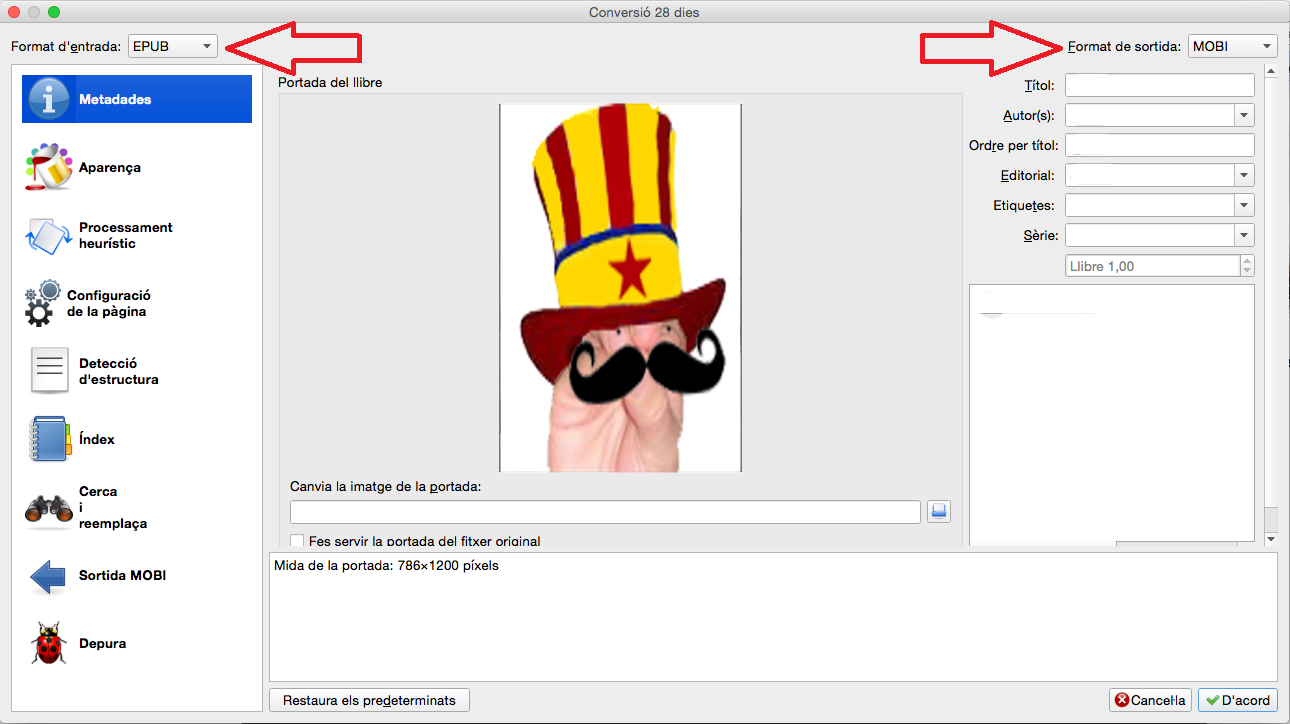The width and height of the screenshot is (1290, 724).
Task: Open the Aparença paint bucket section
Action: (x=48, y=167)
